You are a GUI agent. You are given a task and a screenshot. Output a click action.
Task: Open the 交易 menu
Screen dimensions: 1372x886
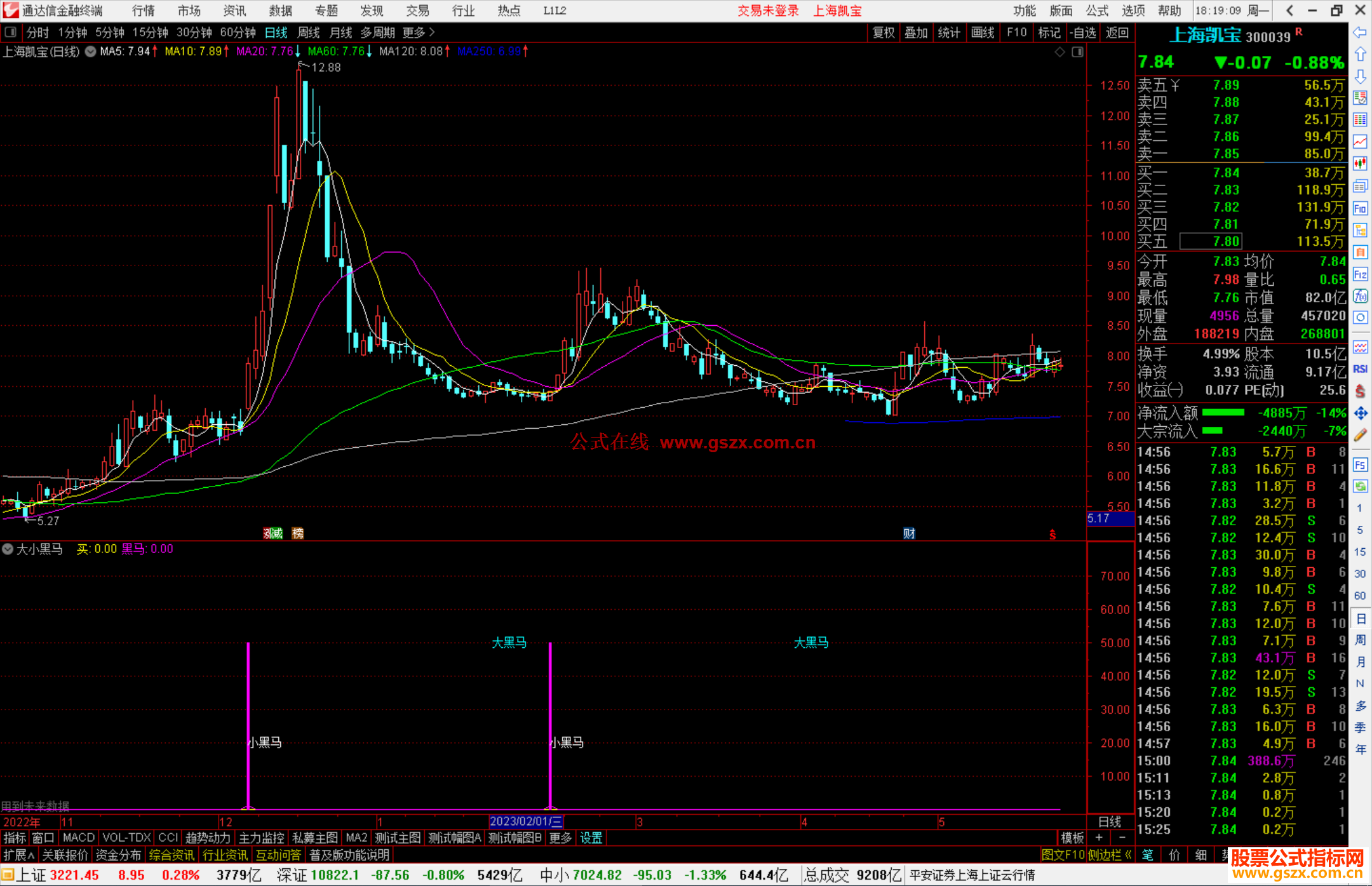[x=417, y=11]
